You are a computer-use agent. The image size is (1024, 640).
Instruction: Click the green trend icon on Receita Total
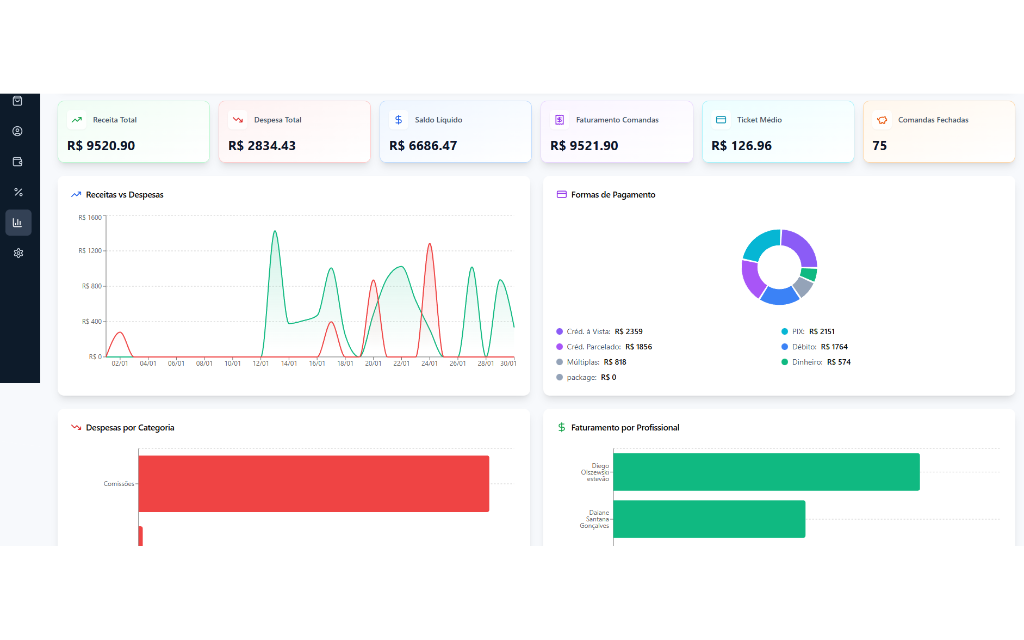coord(76,120)
